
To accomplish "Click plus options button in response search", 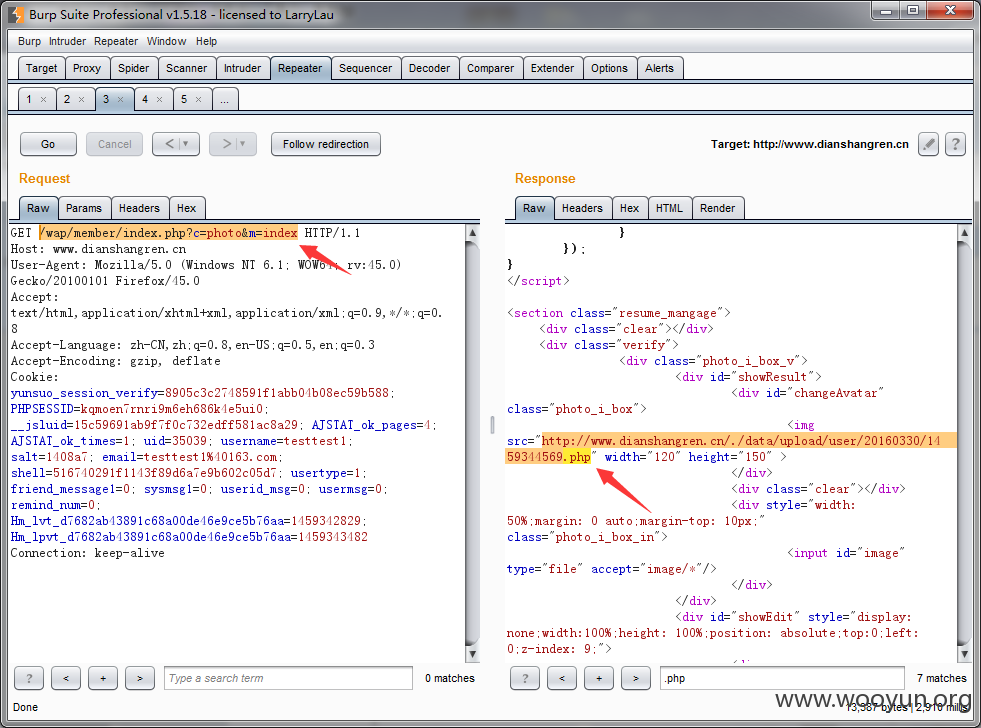I will click(599, 678).
